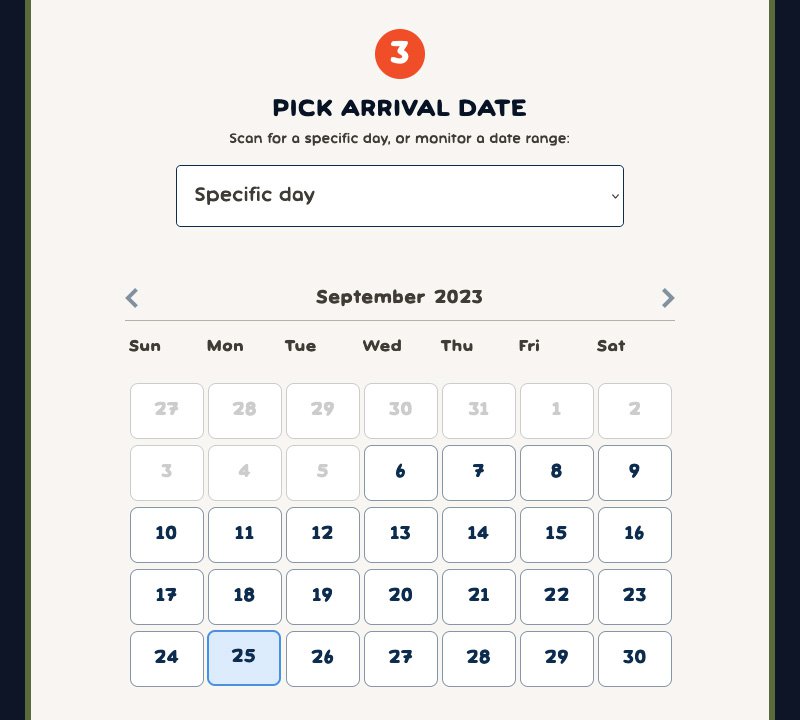Pick September 30 date cell
800x720 pixels.
point(635,659)
